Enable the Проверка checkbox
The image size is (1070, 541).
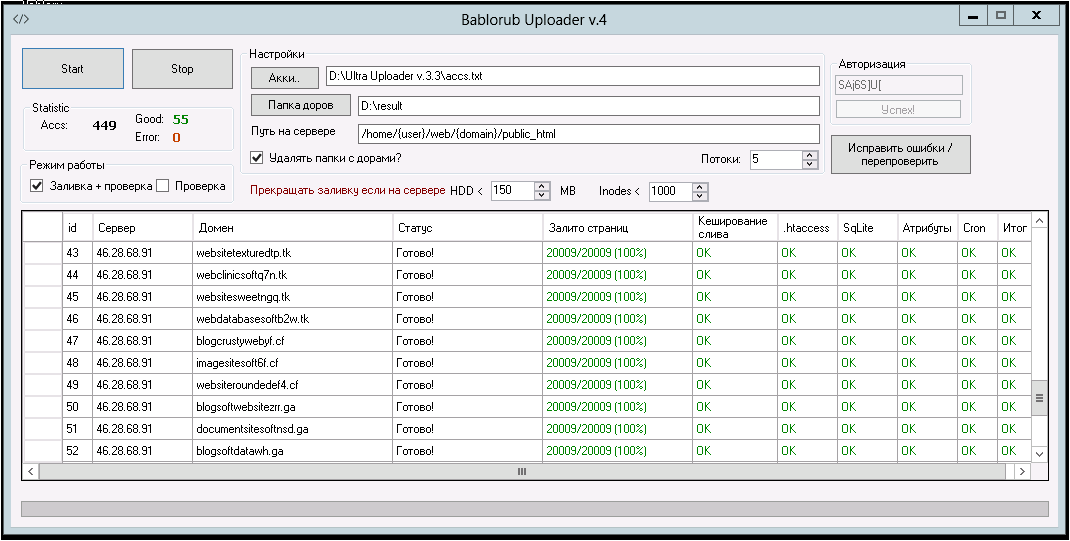[x=162, y=186]
